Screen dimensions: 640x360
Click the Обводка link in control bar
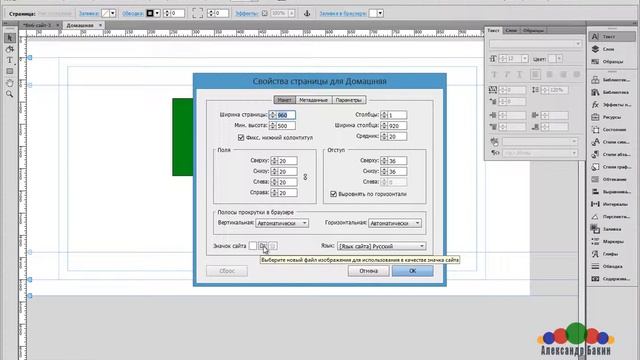point(133,13)
